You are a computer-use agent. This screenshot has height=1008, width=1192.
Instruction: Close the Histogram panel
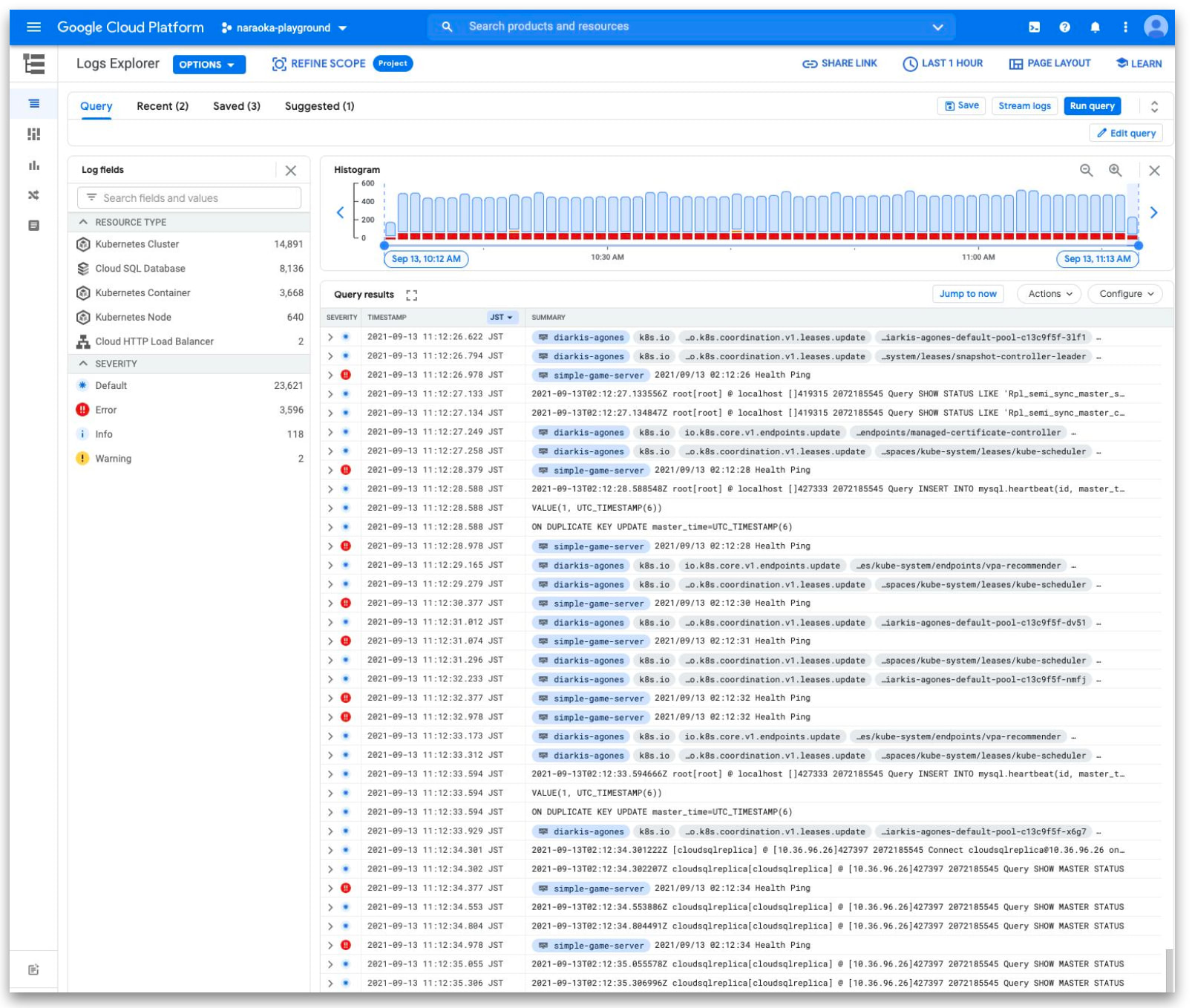1154,171
